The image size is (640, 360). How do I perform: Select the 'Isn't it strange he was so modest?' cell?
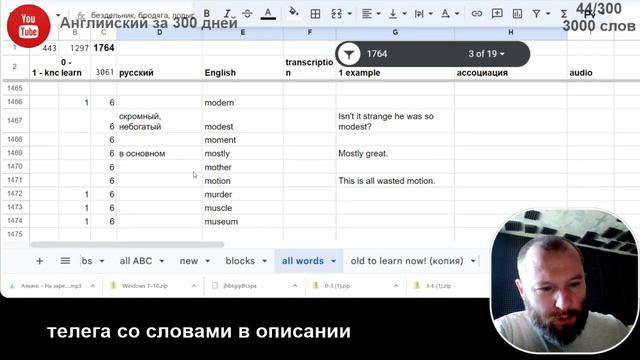(x=395, y=121)
